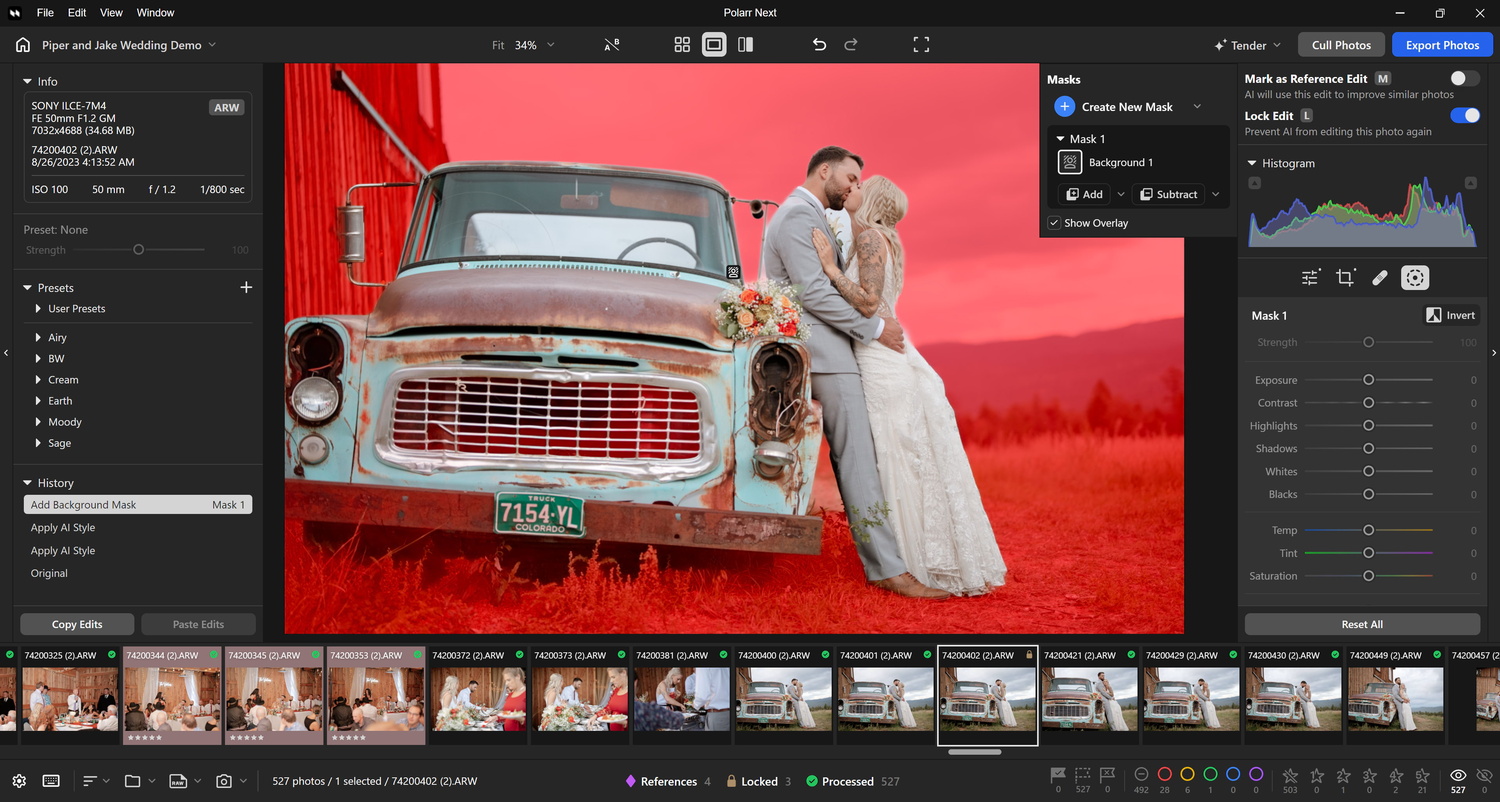Open Add mask dropdown arrow

coord(1121,194)
